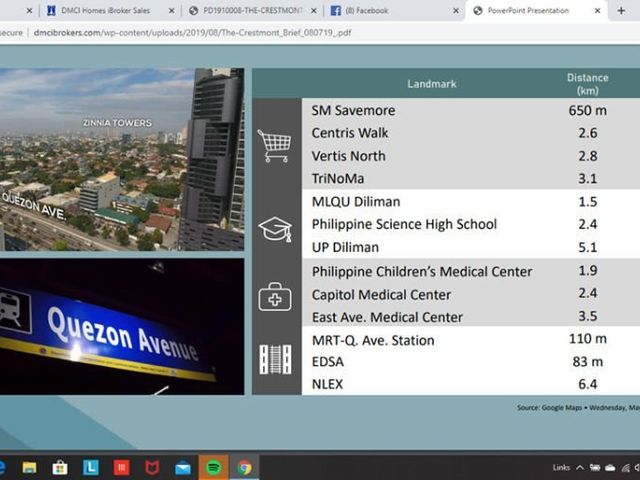
Task: Click Philippine Children's Medical Center entry
Action: [422, 272]
